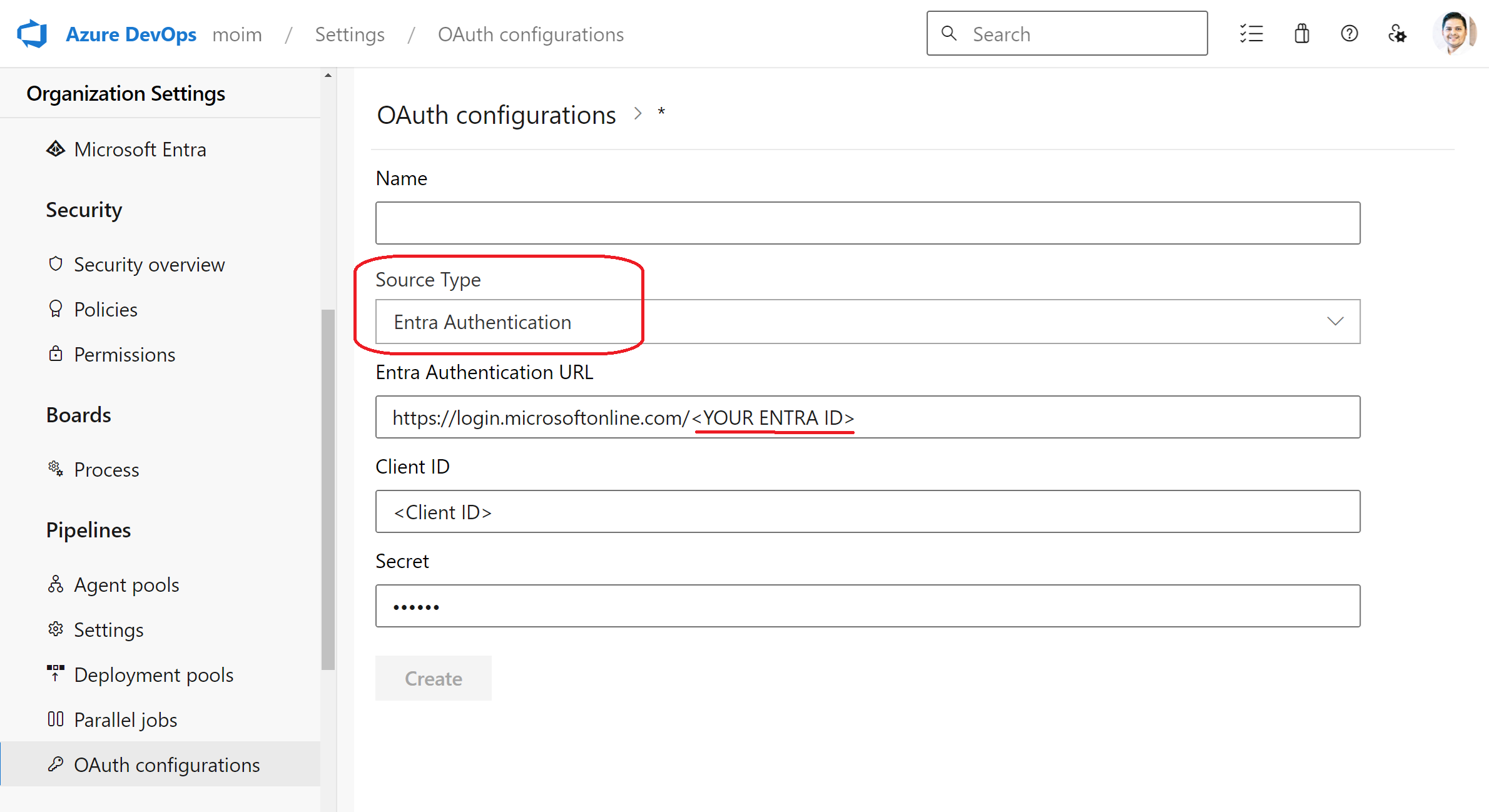Focus the Search box
This screenshot has width=1489, height=812.
pos(1067,34)
